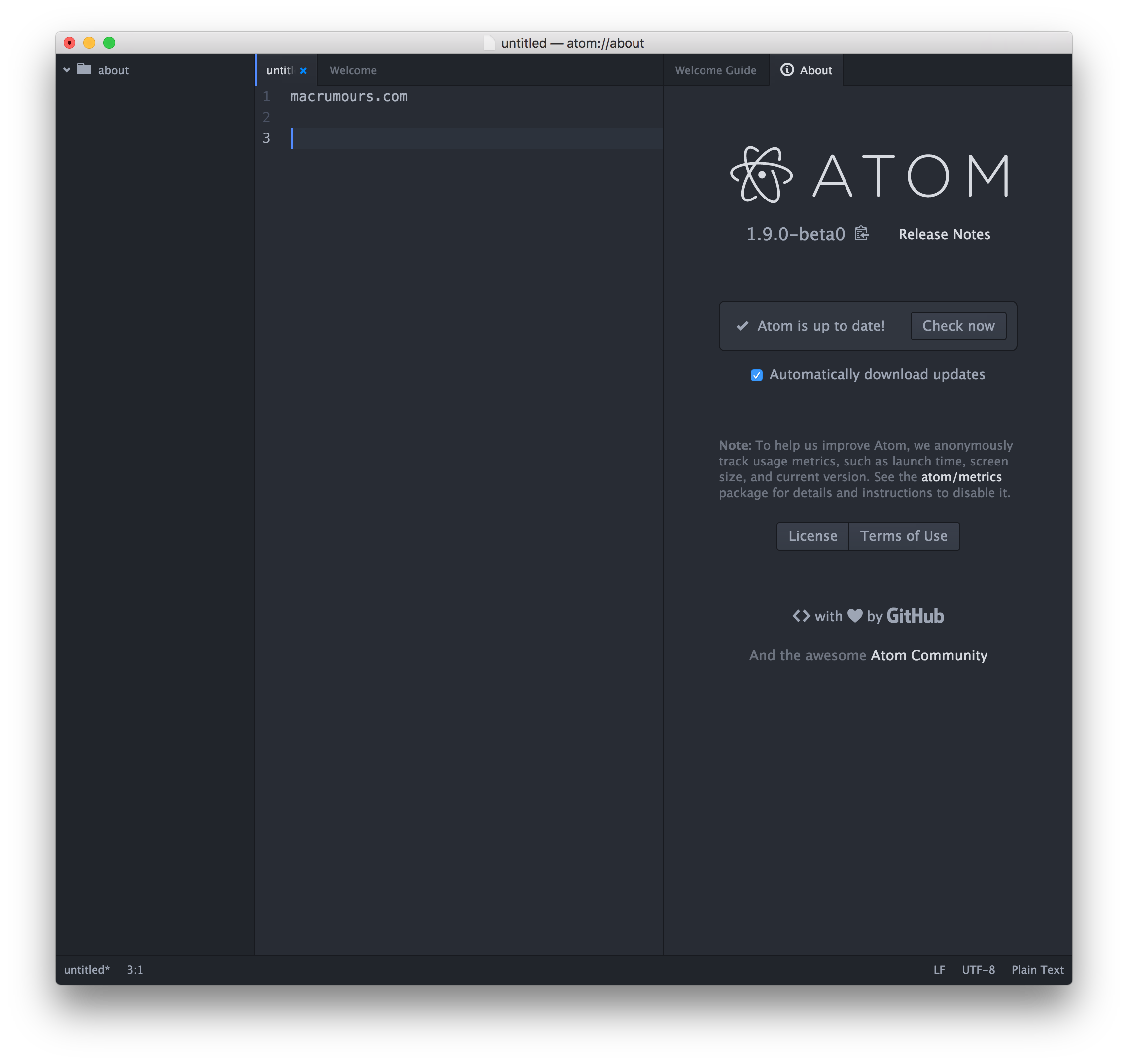
Task: Click line number 2 in the gutter
Action: coord(266,118)
